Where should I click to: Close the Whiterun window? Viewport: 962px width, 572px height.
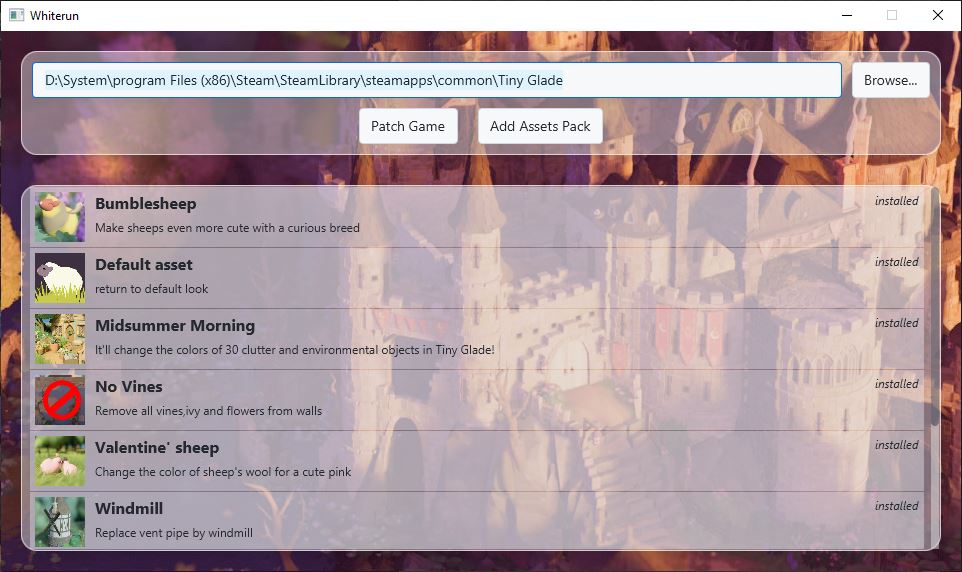pyautogui.click(x=937, y=15)
